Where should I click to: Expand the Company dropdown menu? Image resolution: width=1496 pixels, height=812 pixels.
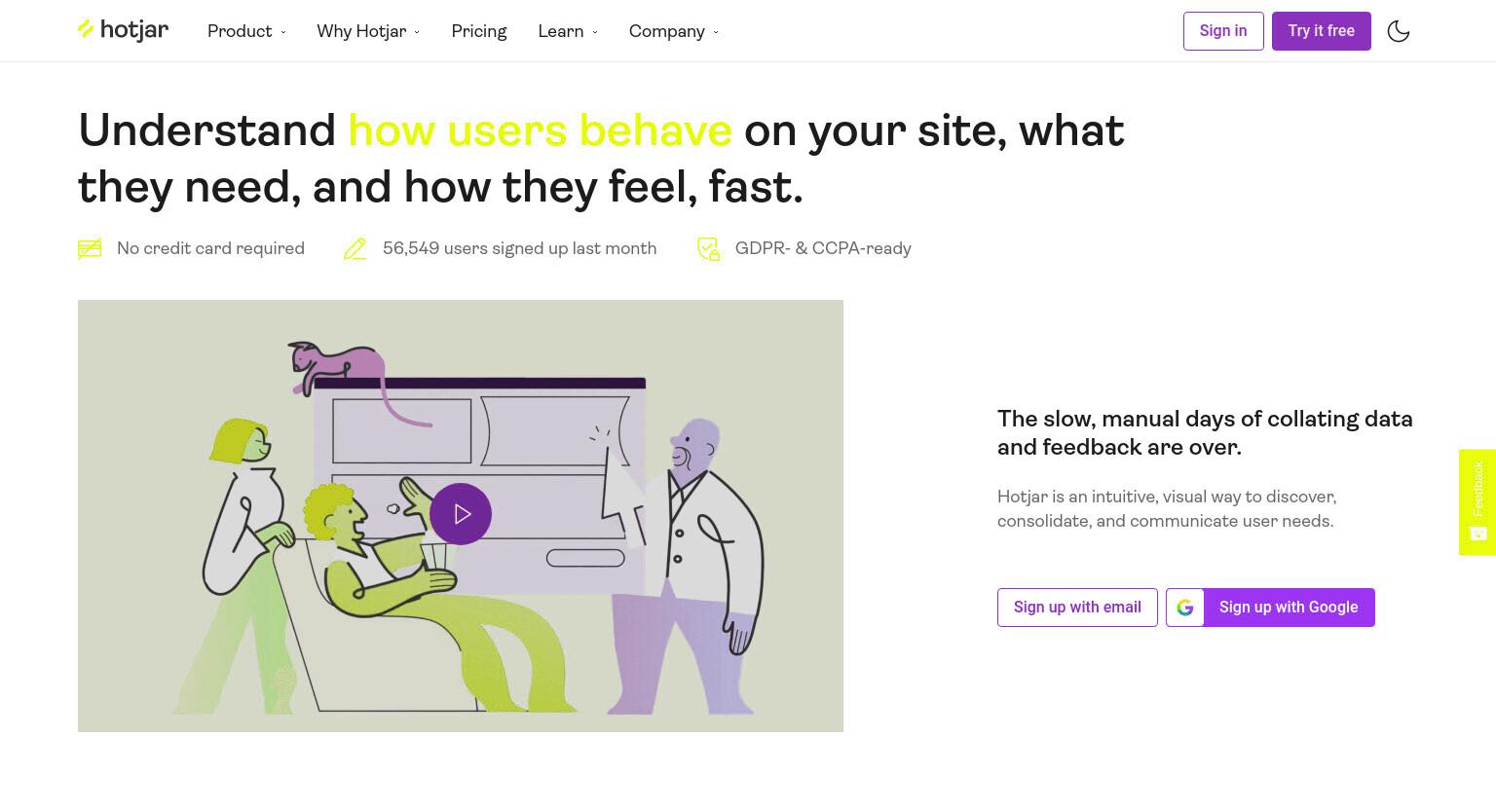[x=674, y=31]
